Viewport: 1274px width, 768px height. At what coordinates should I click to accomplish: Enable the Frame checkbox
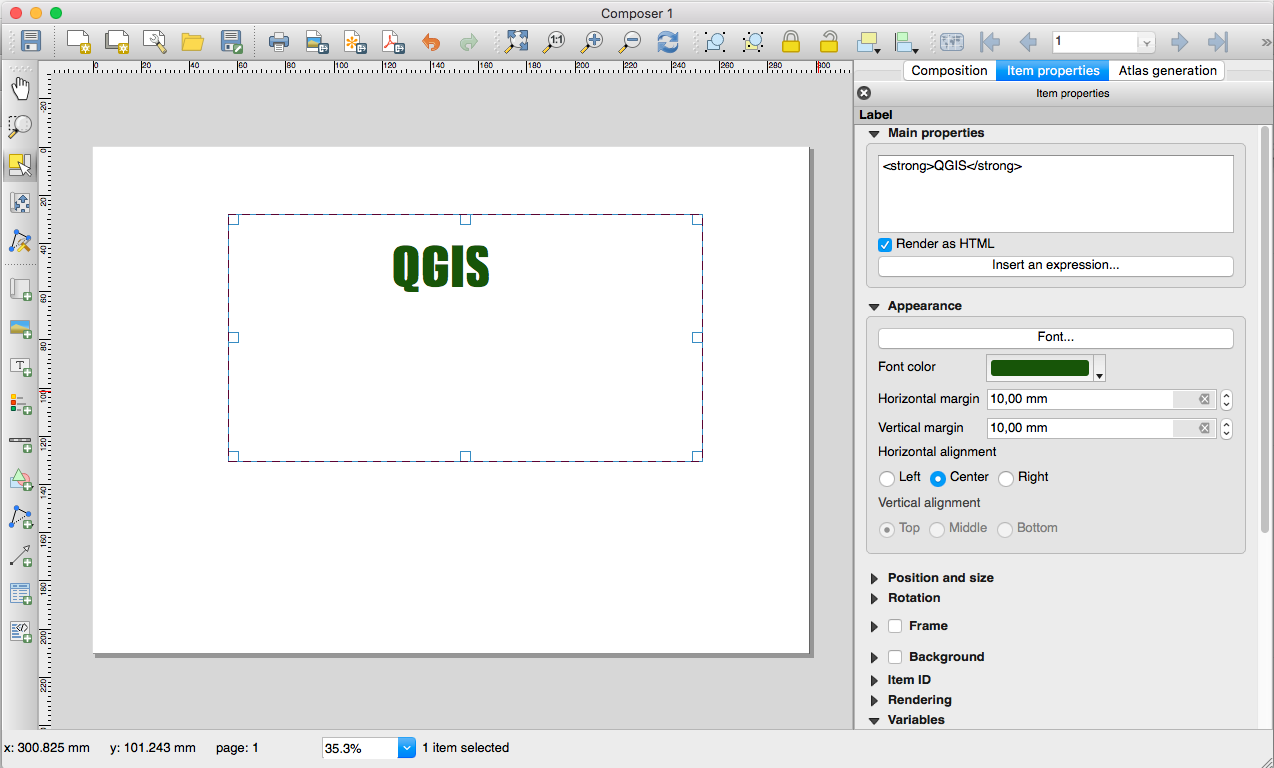895,626
